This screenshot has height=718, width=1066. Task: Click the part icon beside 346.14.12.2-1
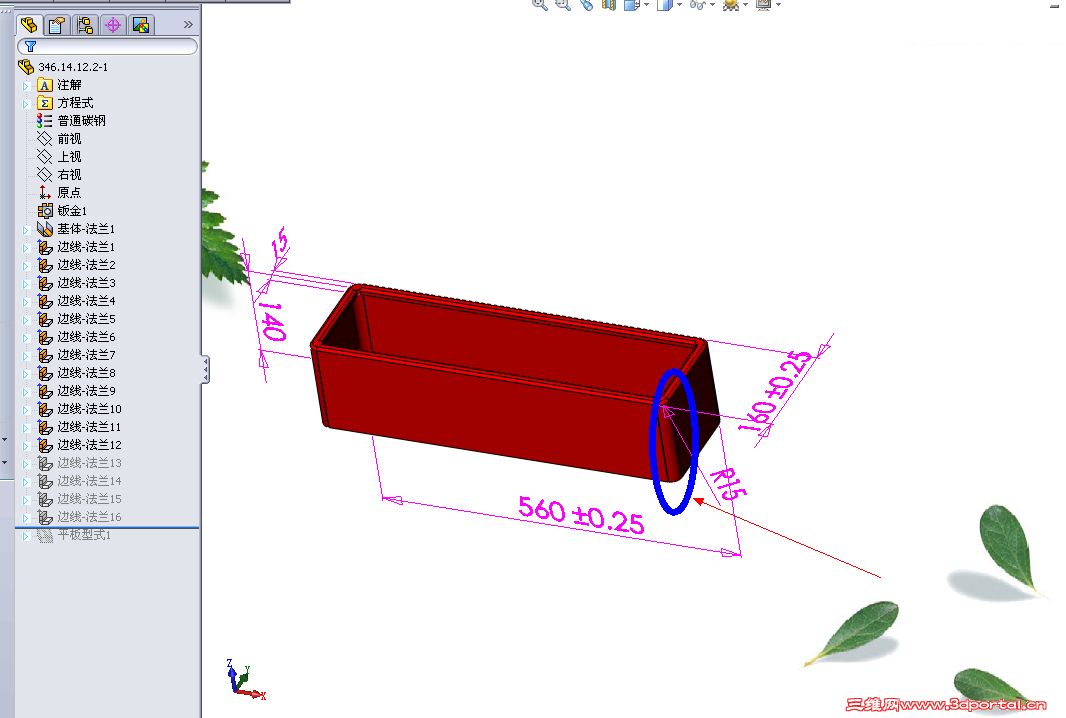(x=26, y=67)
